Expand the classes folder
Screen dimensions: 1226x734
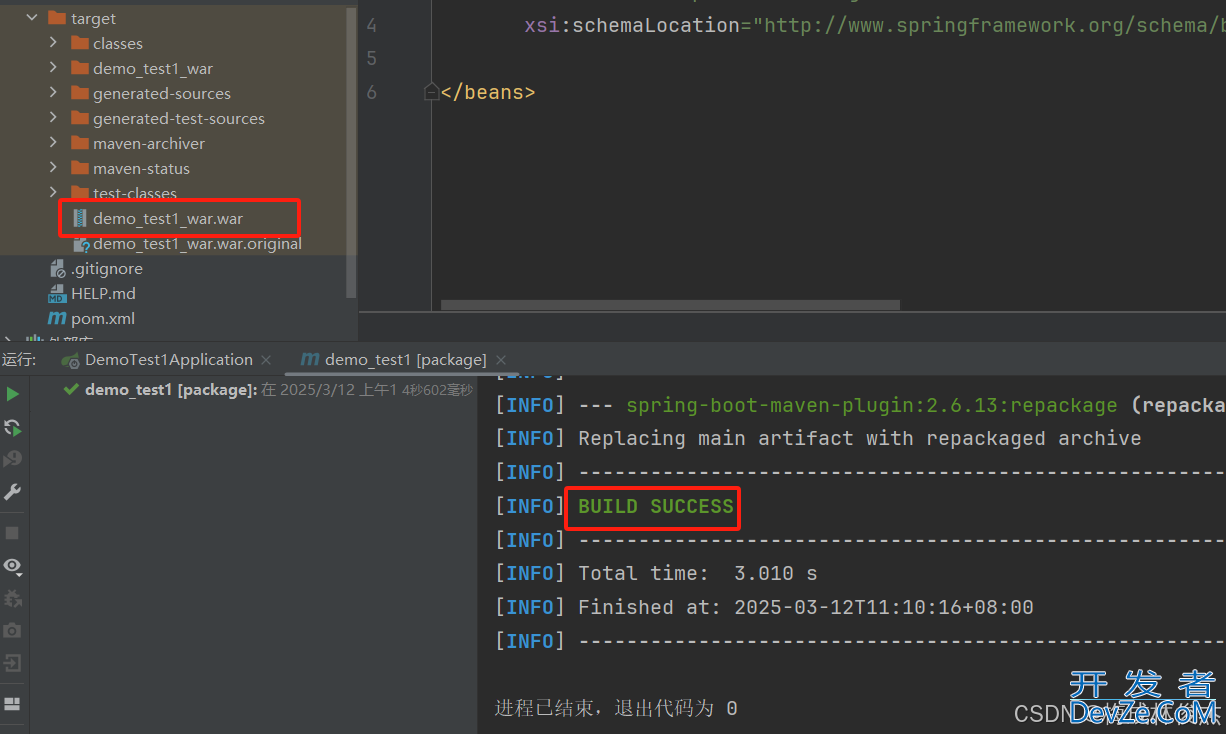(53, 43)
